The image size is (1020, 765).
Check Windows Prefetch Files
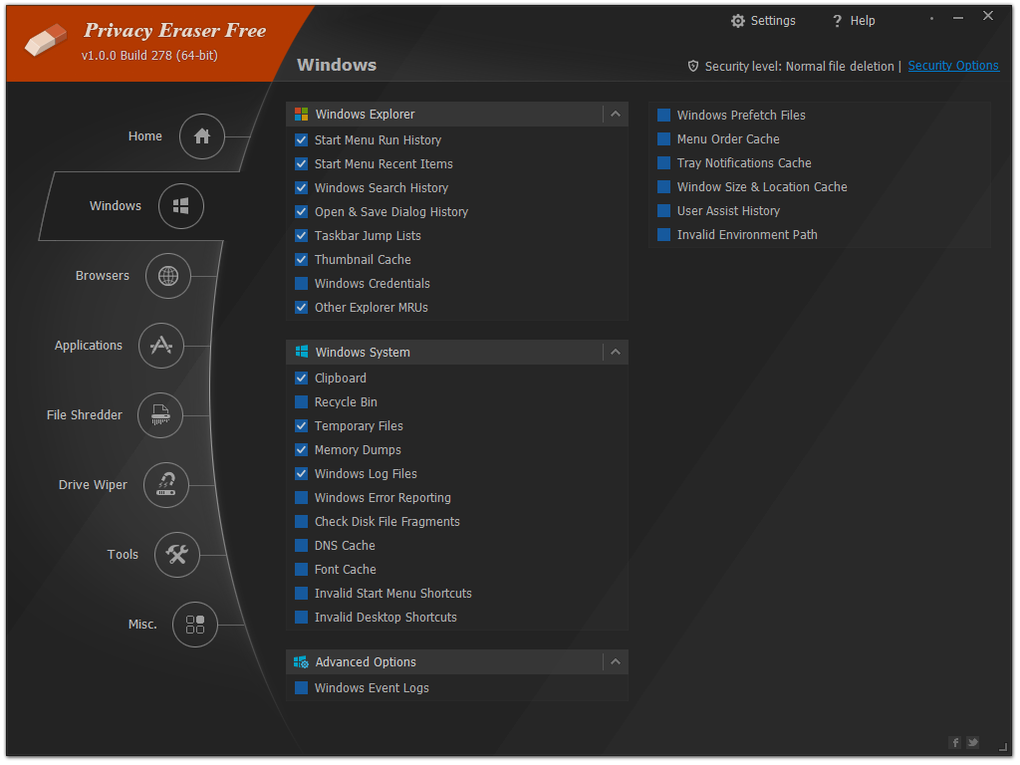click(664, 115)
